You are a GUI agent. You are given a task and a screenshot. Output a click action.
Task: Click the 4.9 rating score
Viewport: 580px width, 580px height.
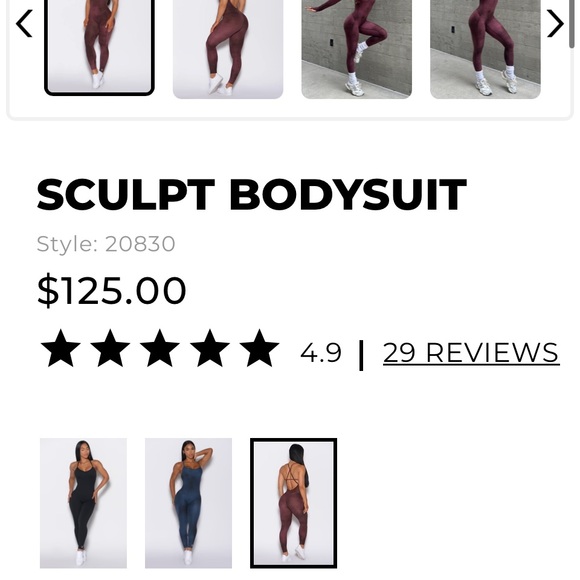321,353
